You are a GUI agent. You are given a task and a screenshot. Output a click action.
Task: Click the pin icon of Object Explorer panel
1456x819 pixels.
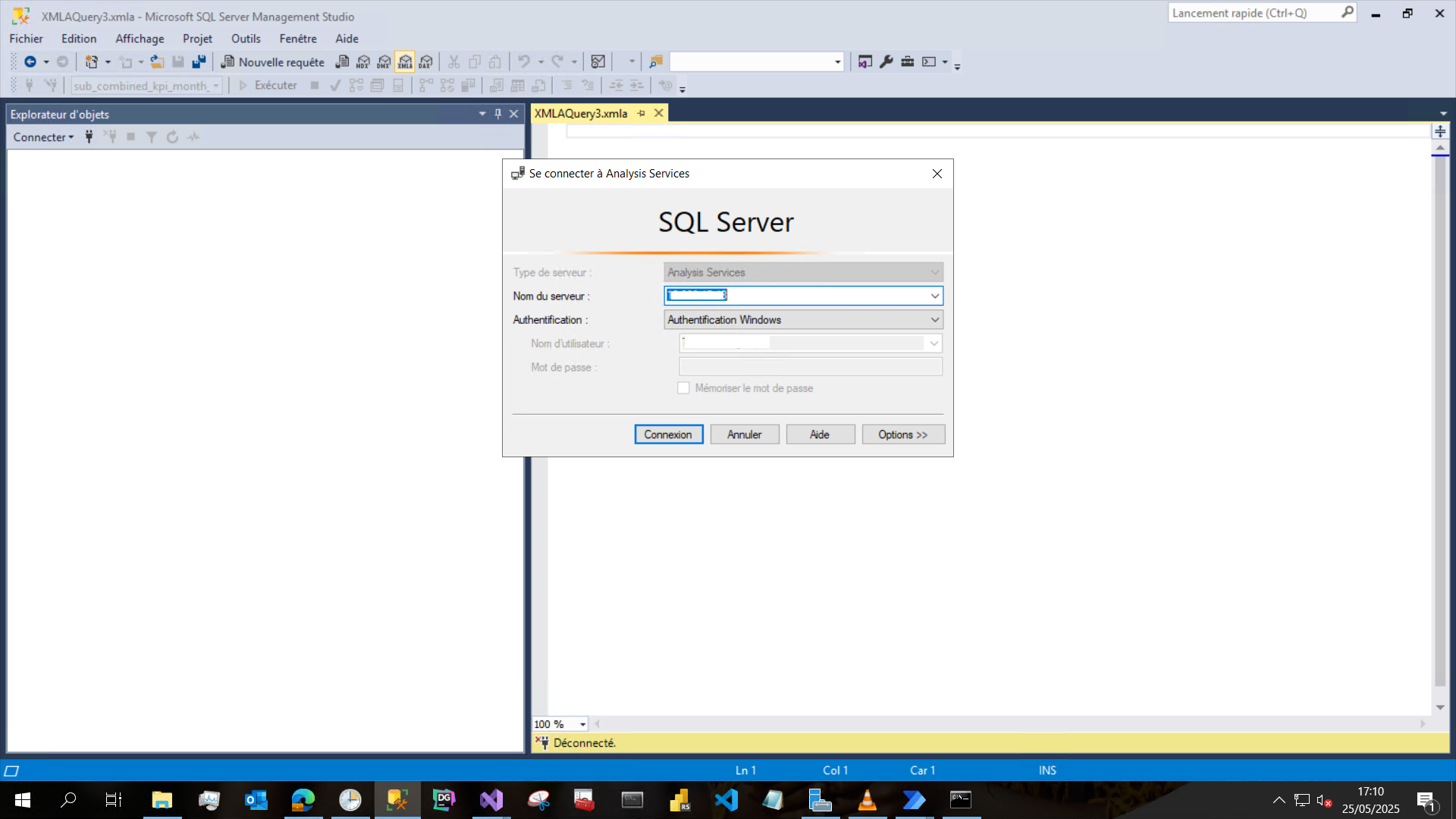point(498,114)
